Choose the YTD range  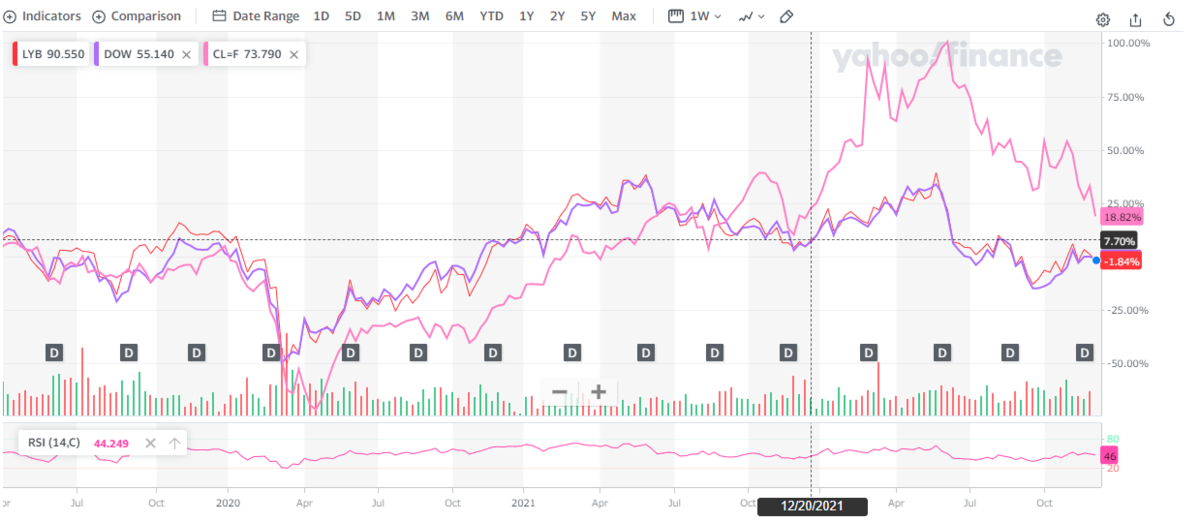coord(491,17)
